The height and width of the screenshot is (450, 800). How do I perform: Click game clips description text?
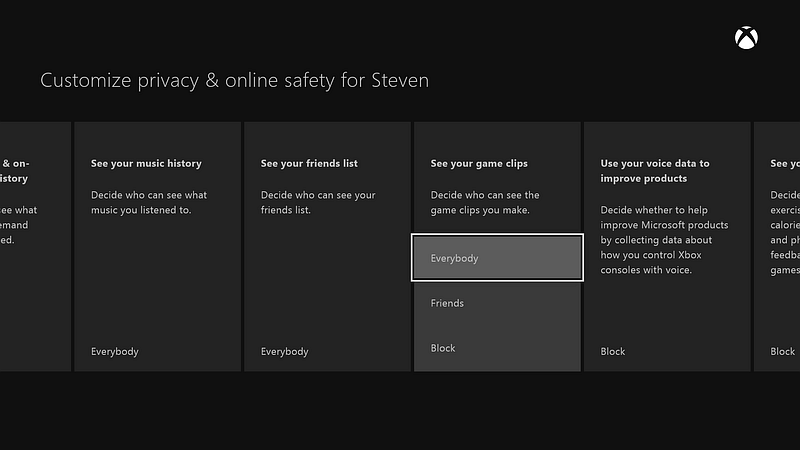click(485, 203)
